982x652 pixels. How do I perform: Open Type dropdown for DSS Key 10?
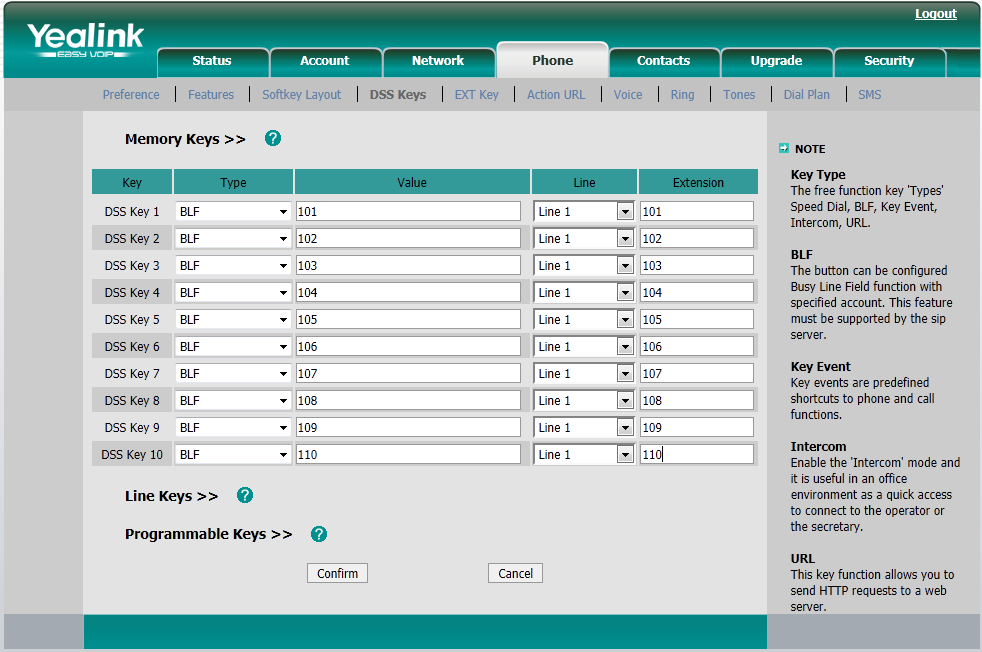233,455
